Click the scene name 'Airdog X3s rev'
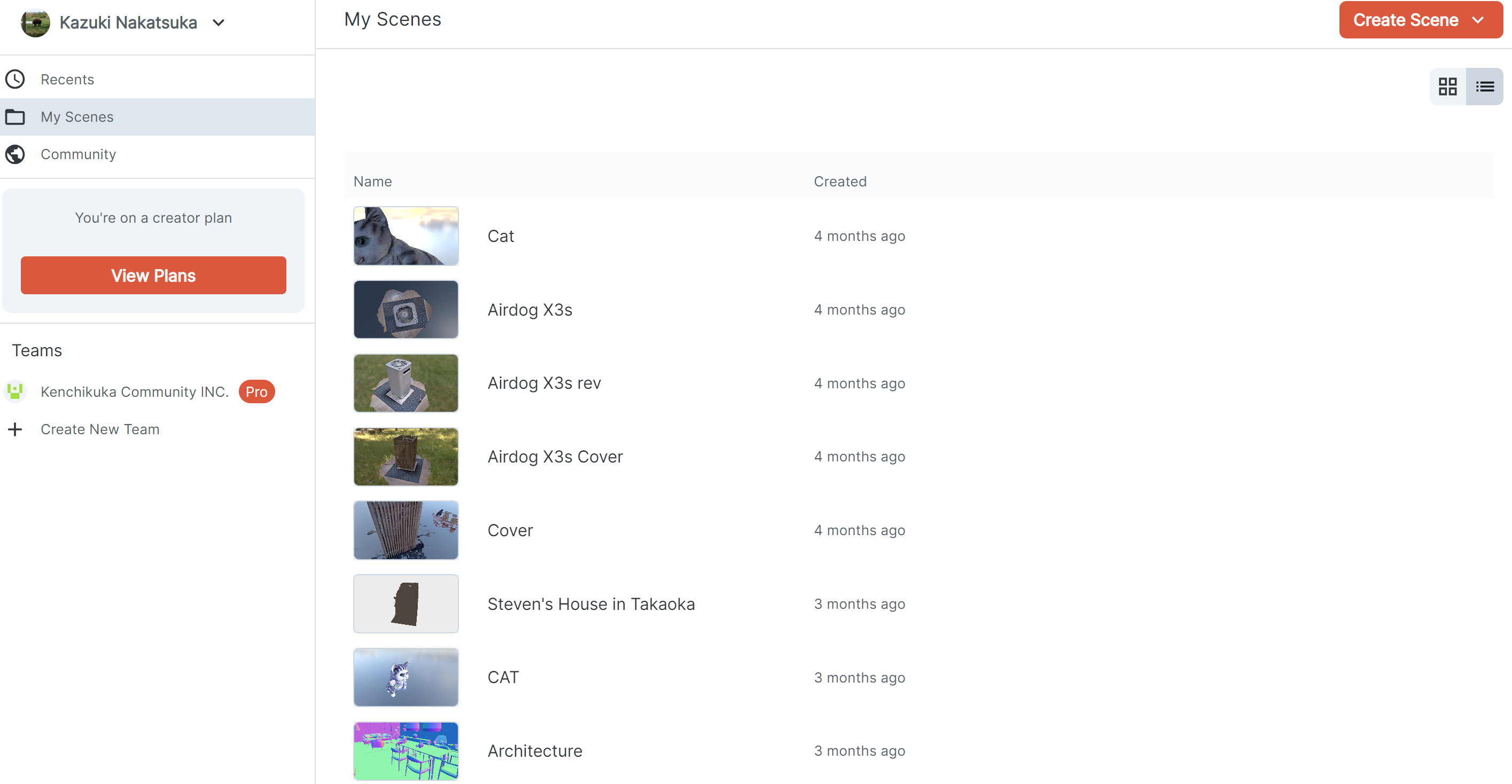The height and width of the screenshot is (784, 1512). 544,382
